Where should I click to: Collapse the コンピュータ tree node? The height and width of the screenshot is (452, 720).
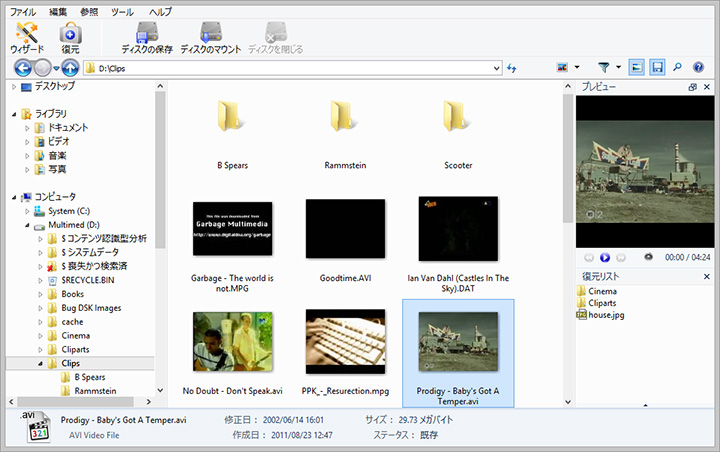[14, 198]
